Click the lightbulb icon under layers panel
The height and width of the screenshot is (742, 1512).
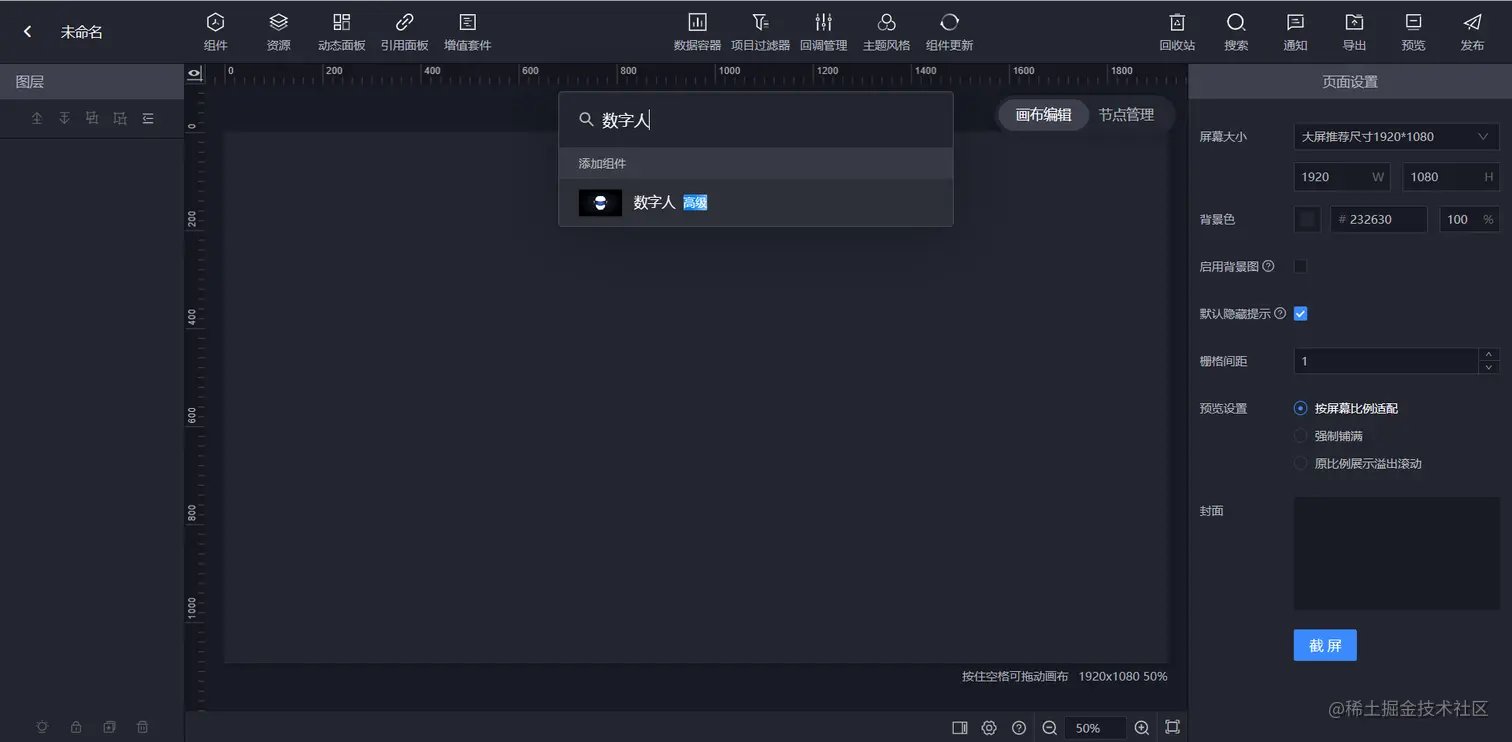tap(42, 727)
